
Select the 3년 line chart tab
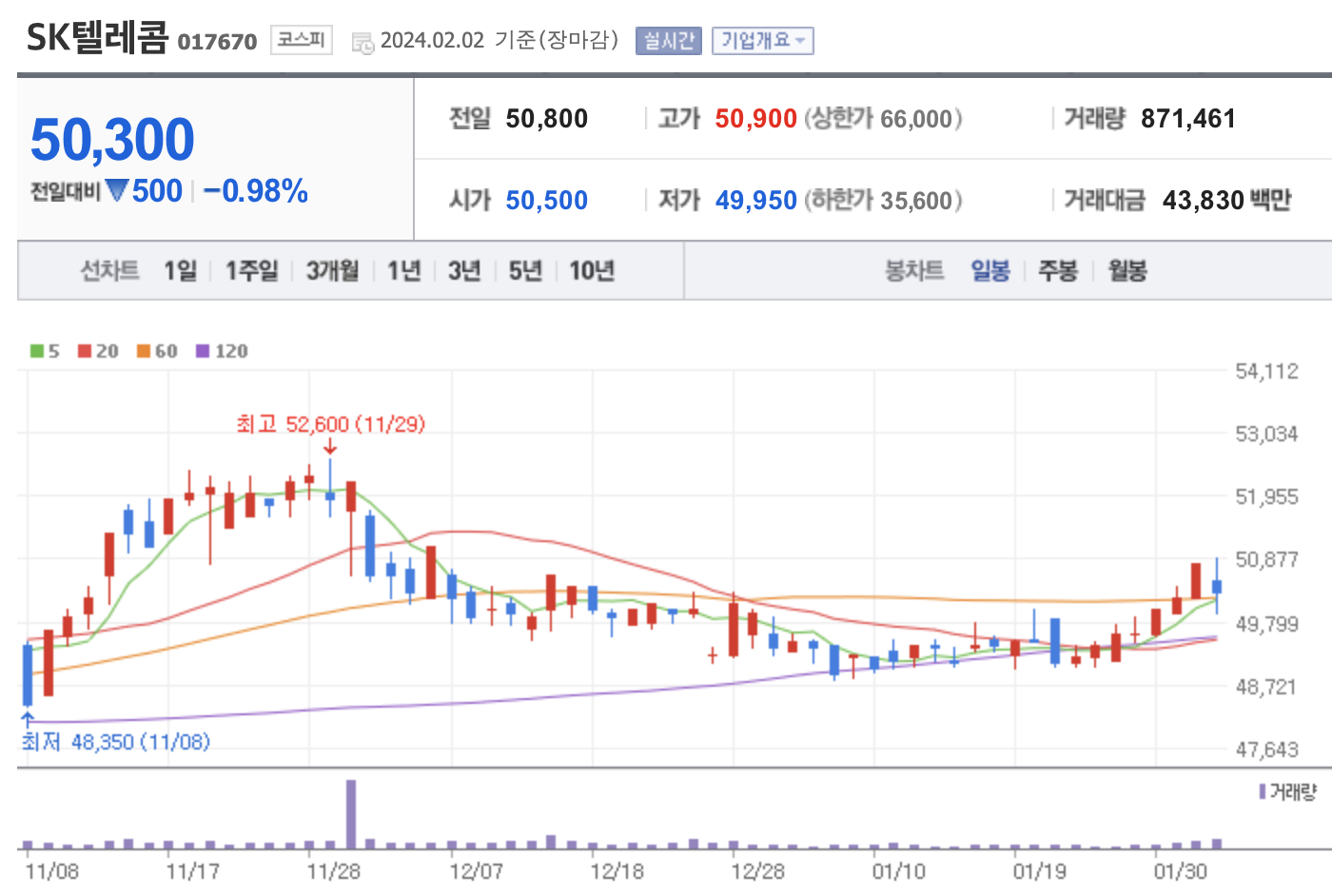(464, 271)
